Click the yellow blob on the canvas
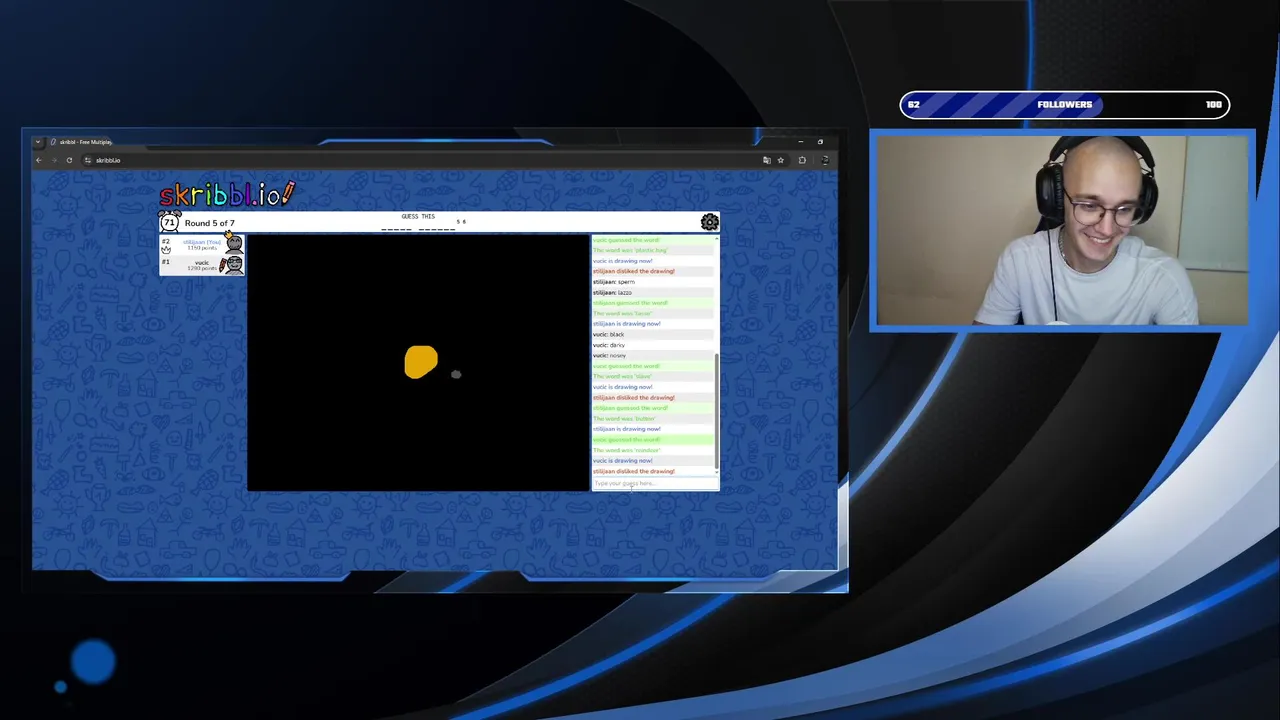 [421, 362]
